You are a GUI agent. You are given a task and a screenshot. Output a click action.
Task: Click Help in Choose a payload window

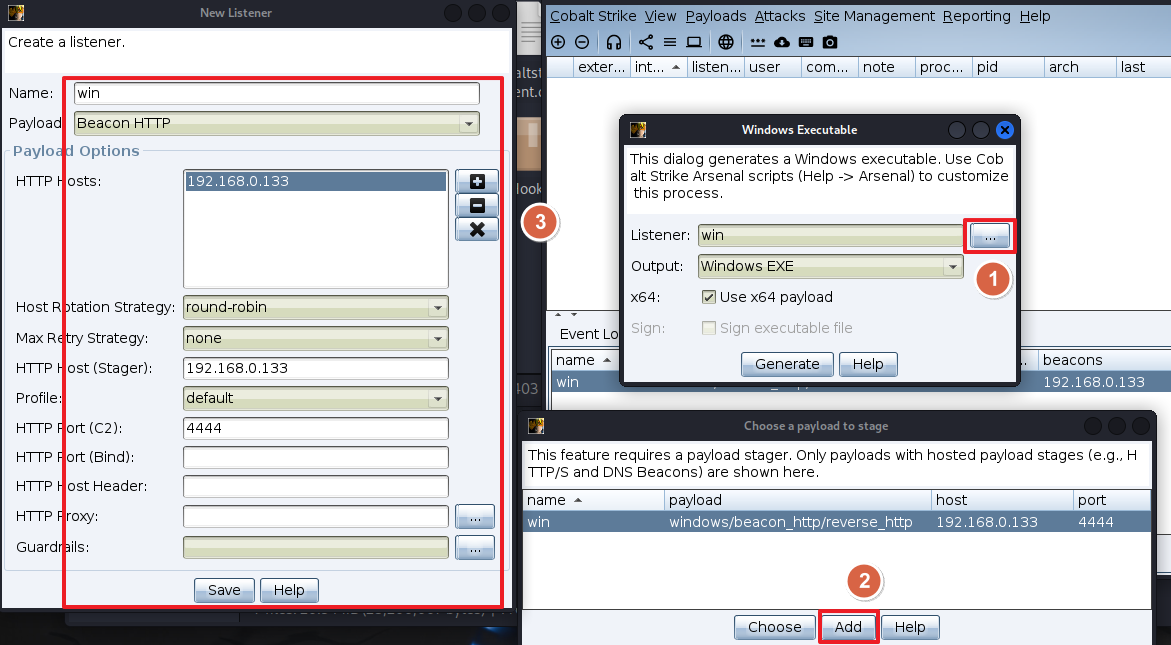tap(910, 628)
